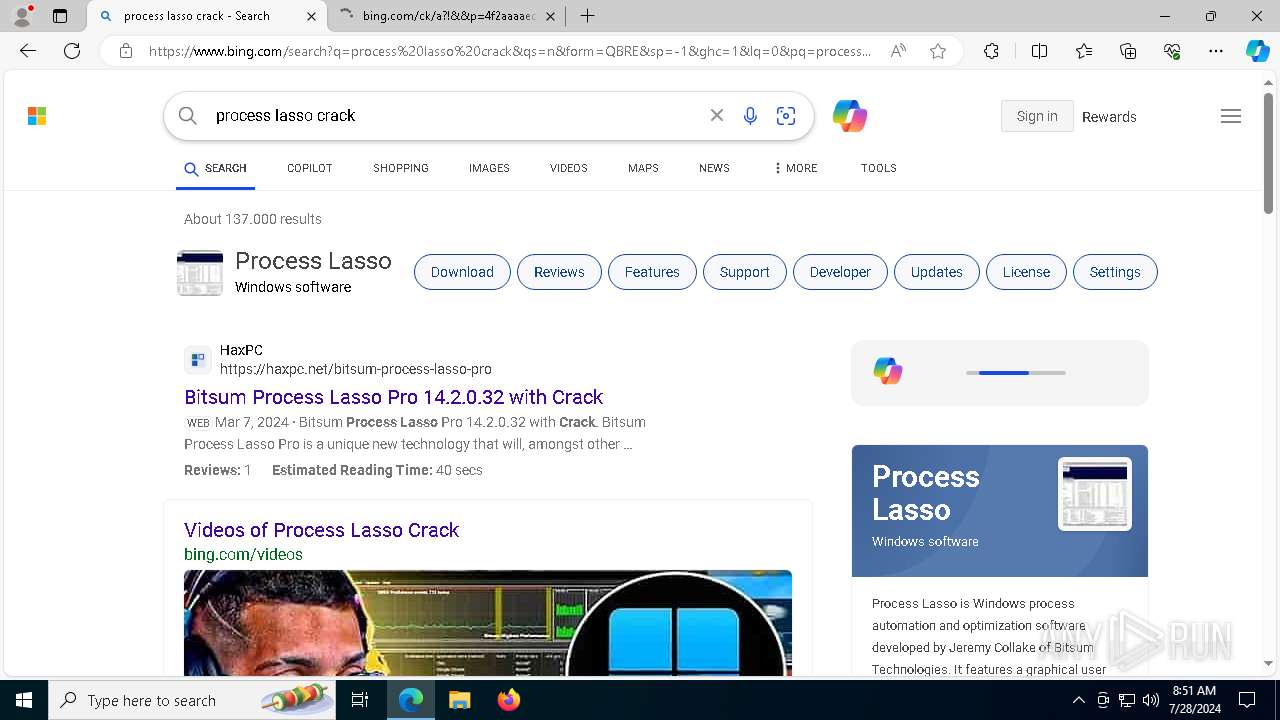Select the IMAGES search tab

tap(489, 168)
